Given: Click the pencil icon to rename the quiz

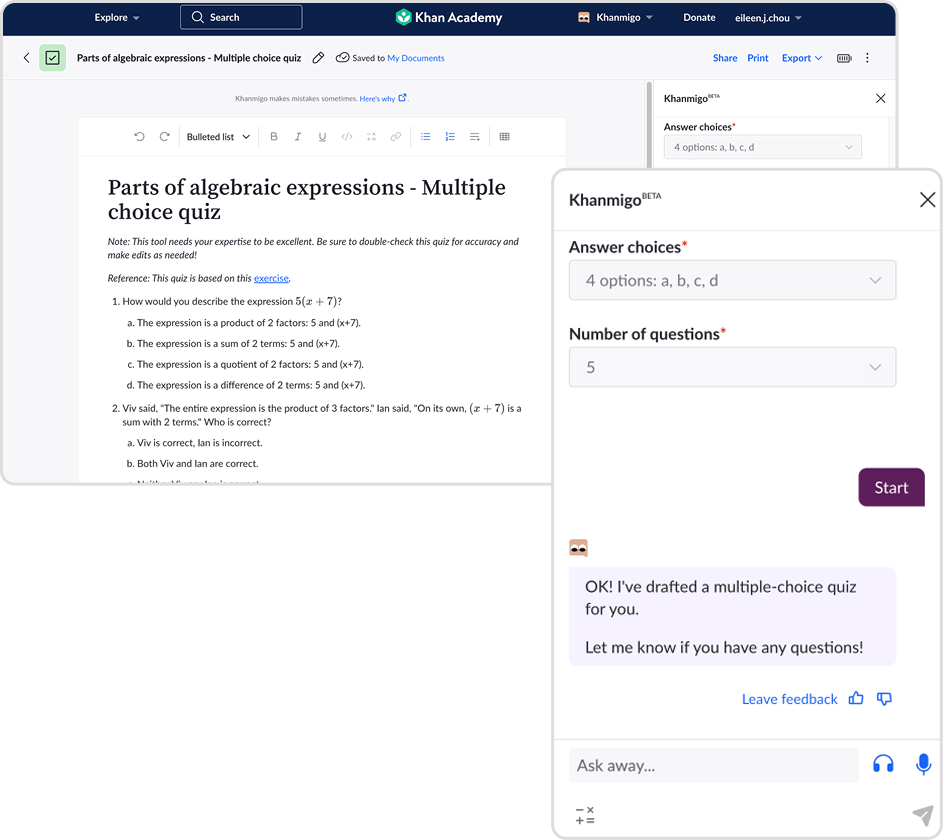Looking at the screenshot, I should pyautogui.click(x=318, y=58).
